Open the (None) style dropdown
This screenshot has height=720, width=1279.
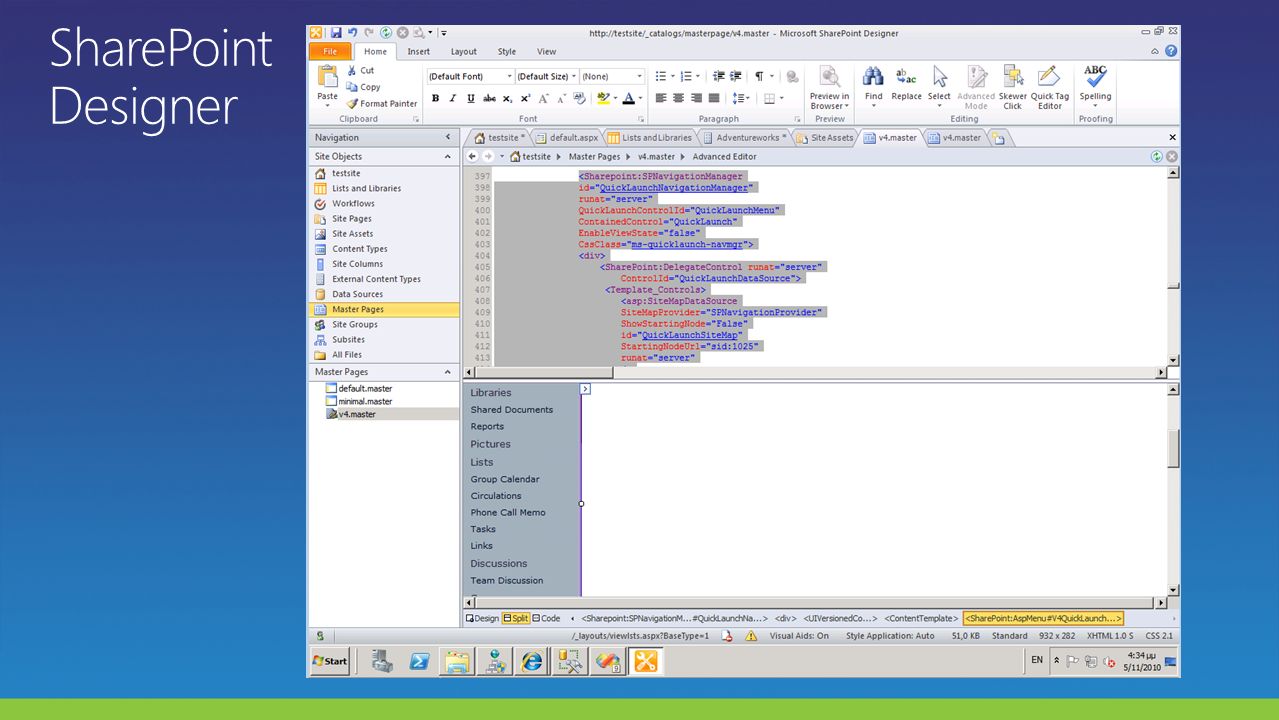click(640, 76)
